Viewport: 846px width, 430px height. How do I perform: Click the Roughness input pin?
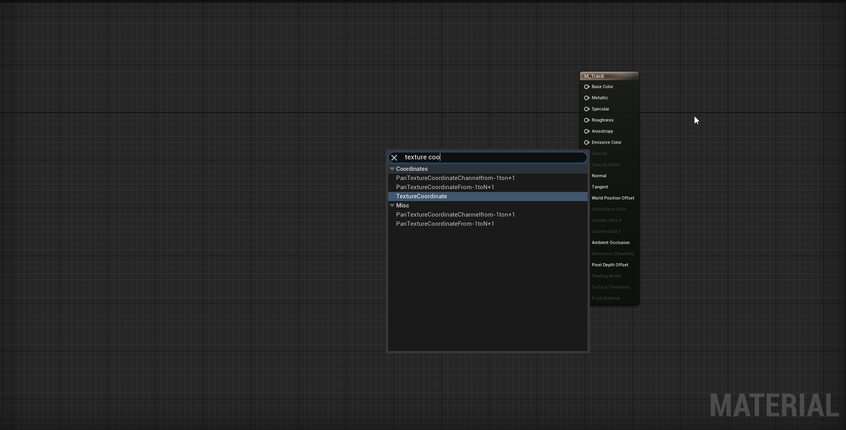587,120
